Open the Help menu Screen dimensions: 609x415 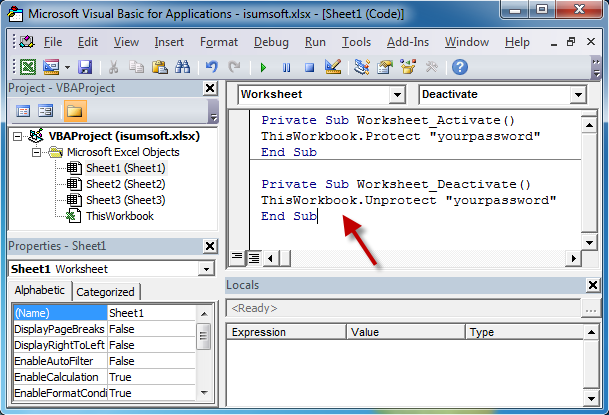click(517, 42)
